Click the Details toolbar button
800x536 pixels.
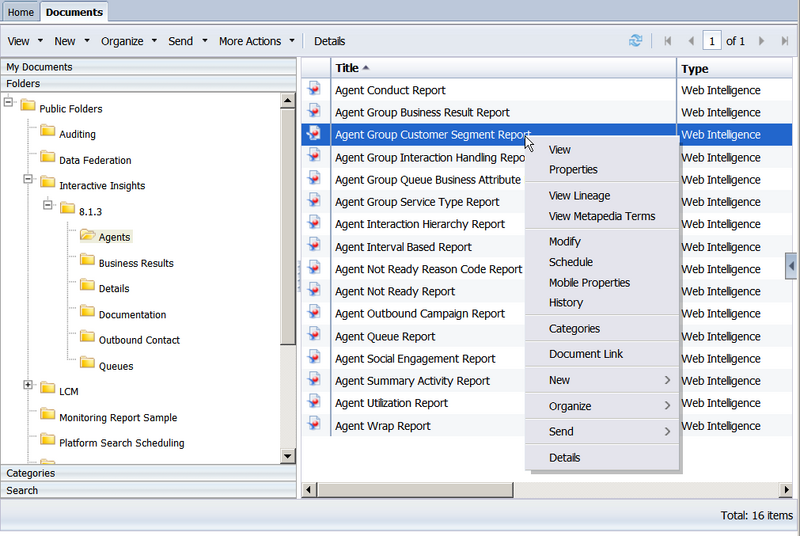coord(329,41)
